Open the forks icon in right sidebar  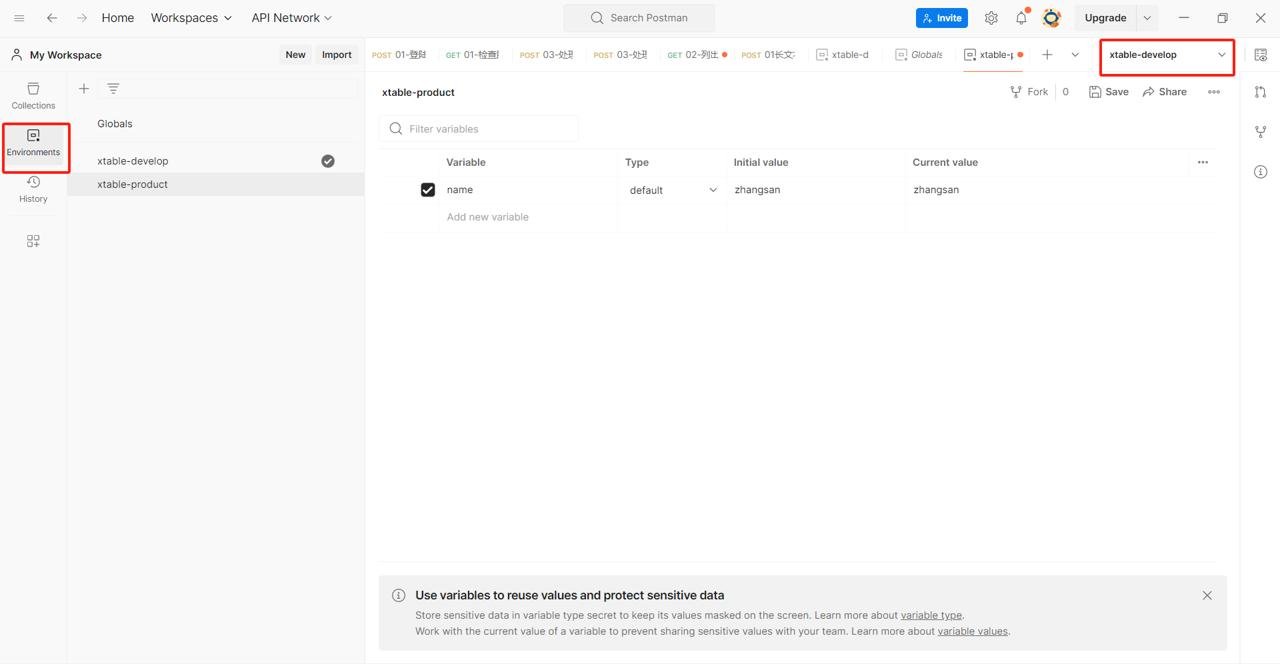pyautogui.click(x=1261, y=132)
